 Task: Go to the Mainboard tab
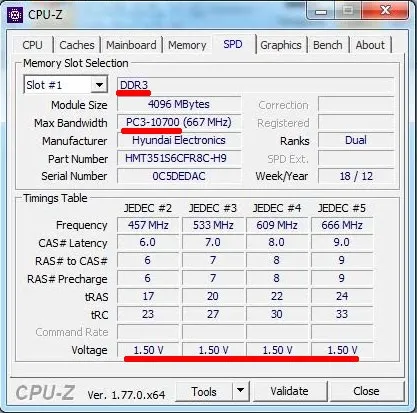tap(131, 45)
